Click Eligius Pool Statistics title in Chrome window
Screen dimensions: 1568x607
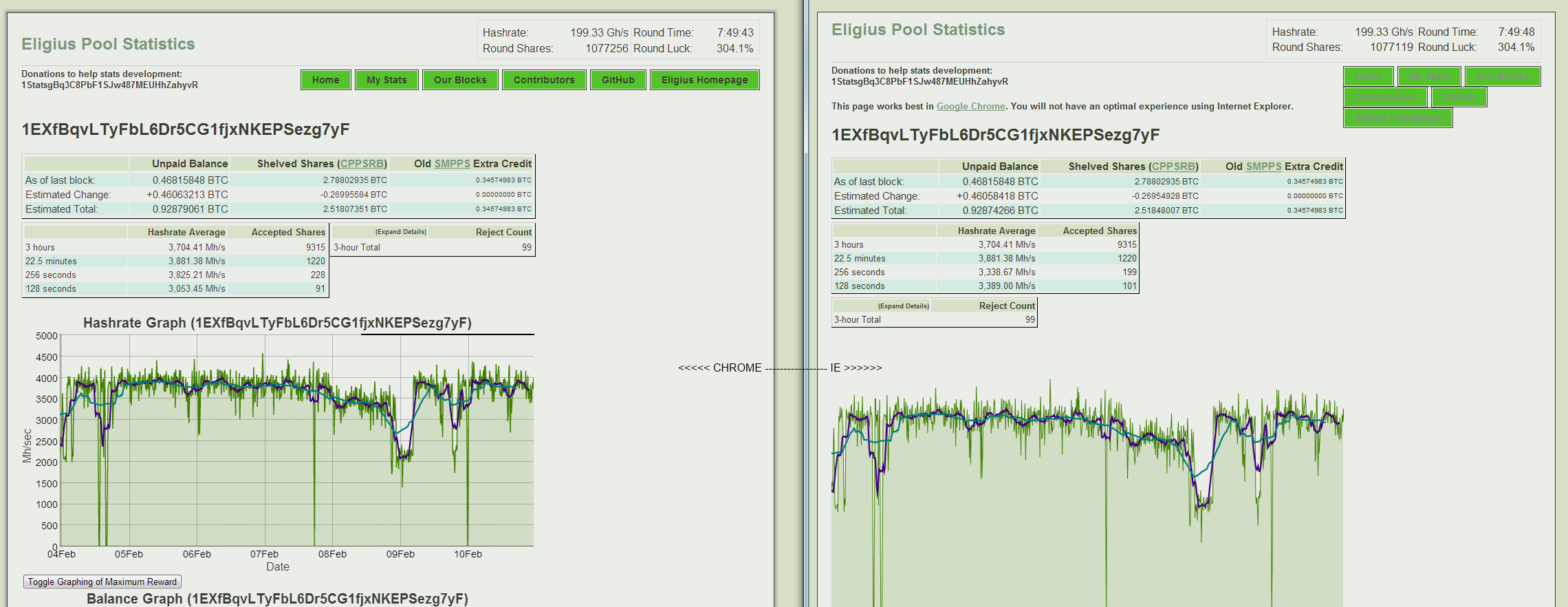(108, 44)
